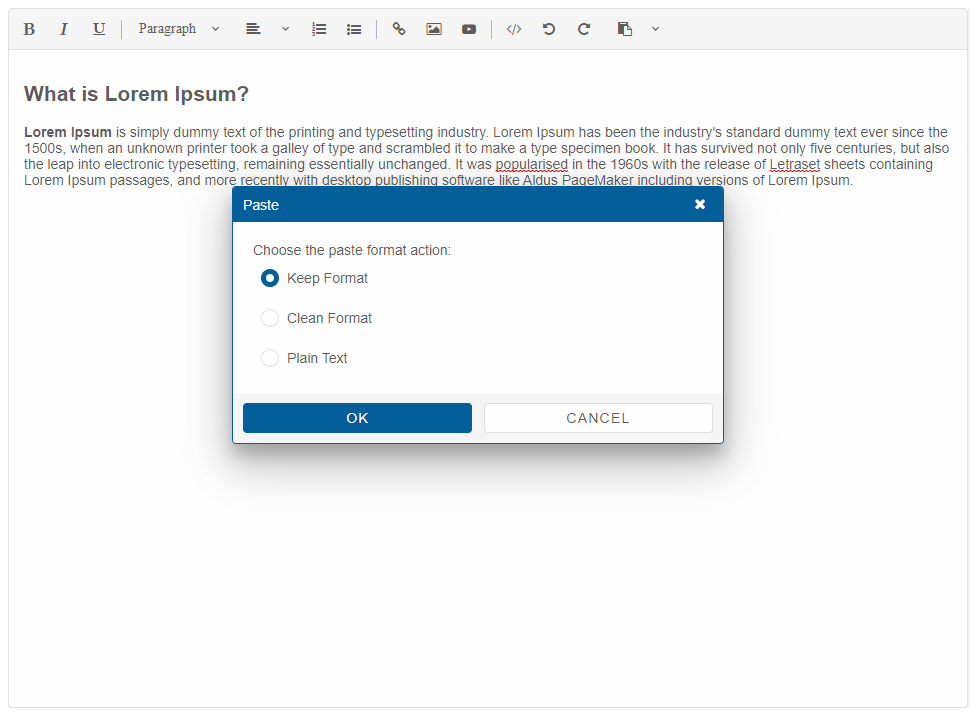
Task: Confirm paste with the OK button
Action: pos(357,417)
